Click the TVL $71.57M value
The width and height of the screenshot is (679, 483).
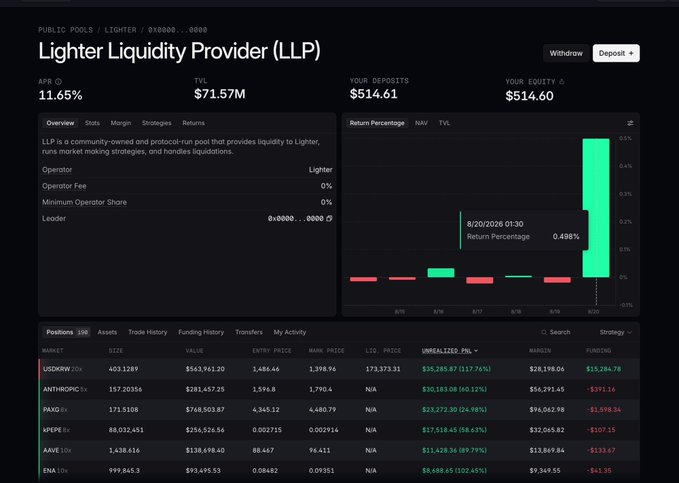220,94
